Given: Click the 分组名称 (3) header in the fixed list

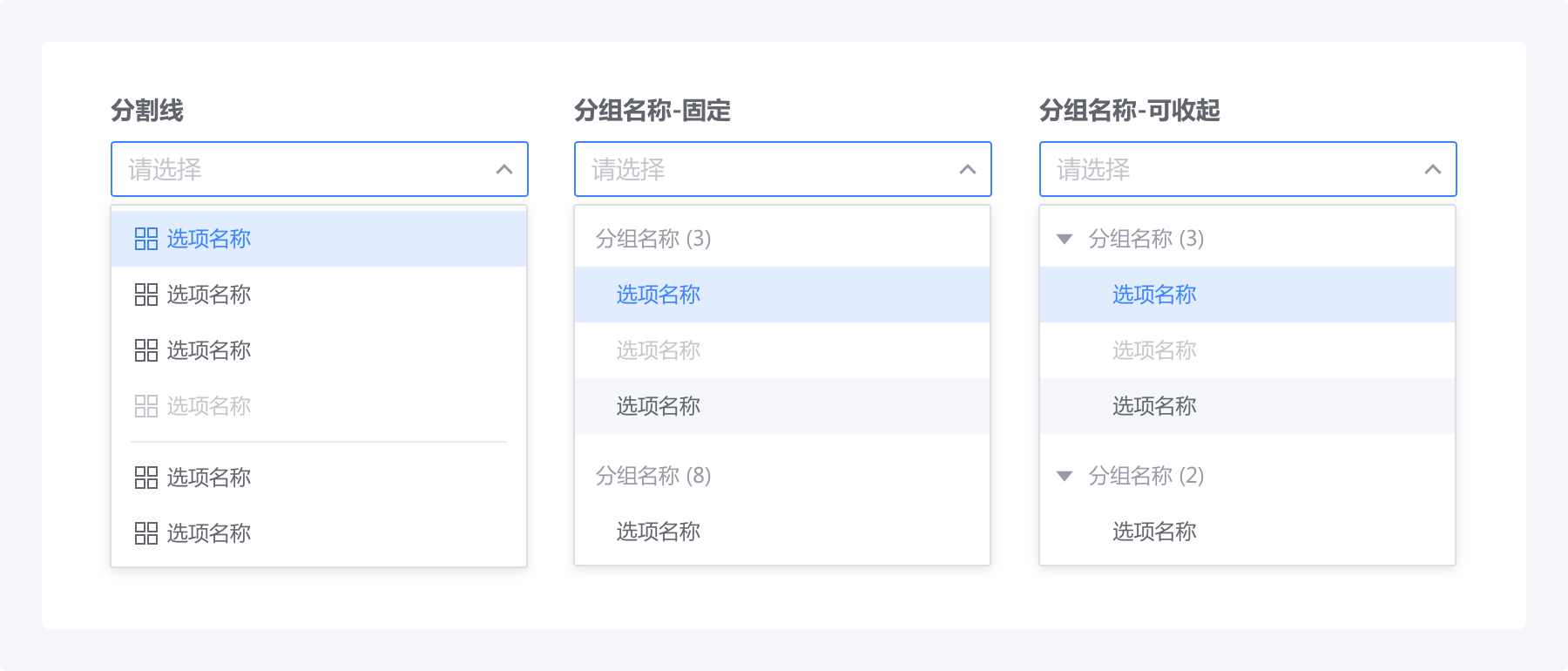Looking at the screenshot, I should pyautogui.click(x=653, y=239).
